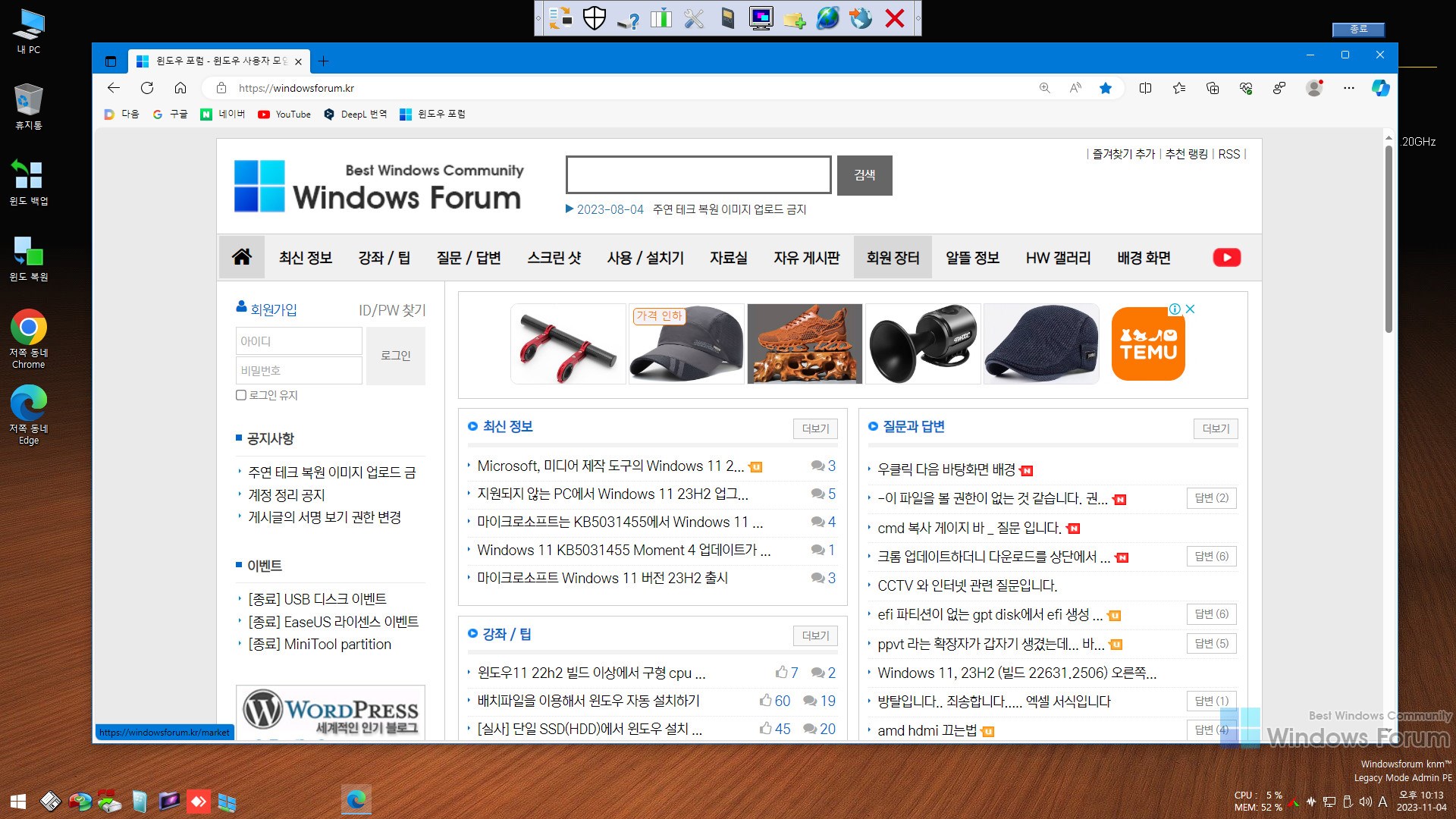Go back using the browser back arrow
1456x819 pixels.
point(114,88)
